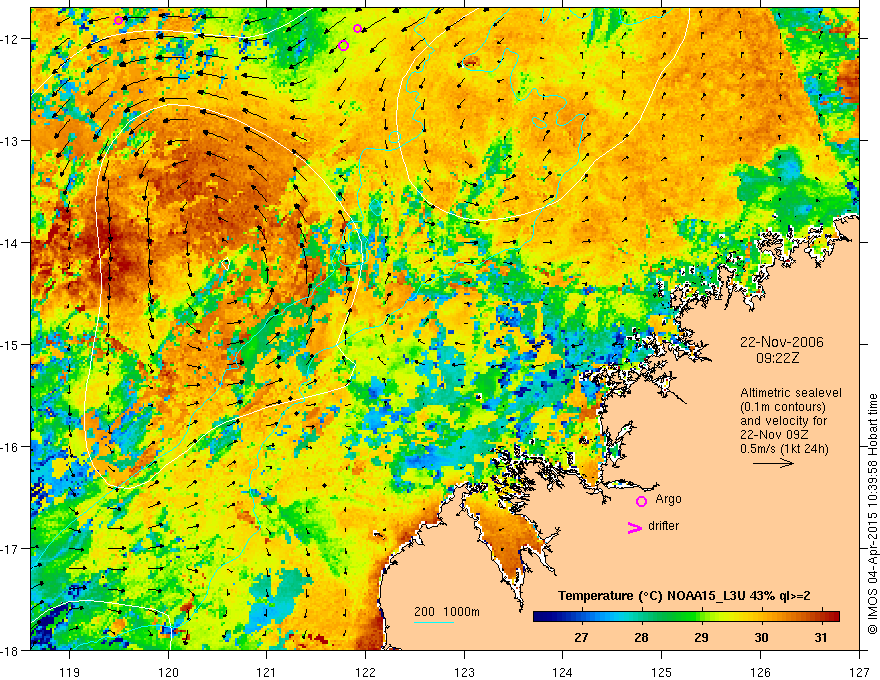Viewport: 880px width, 680px height.
Task: Click the '-14' latitude axis label
Action: click(x=10, y=243)
